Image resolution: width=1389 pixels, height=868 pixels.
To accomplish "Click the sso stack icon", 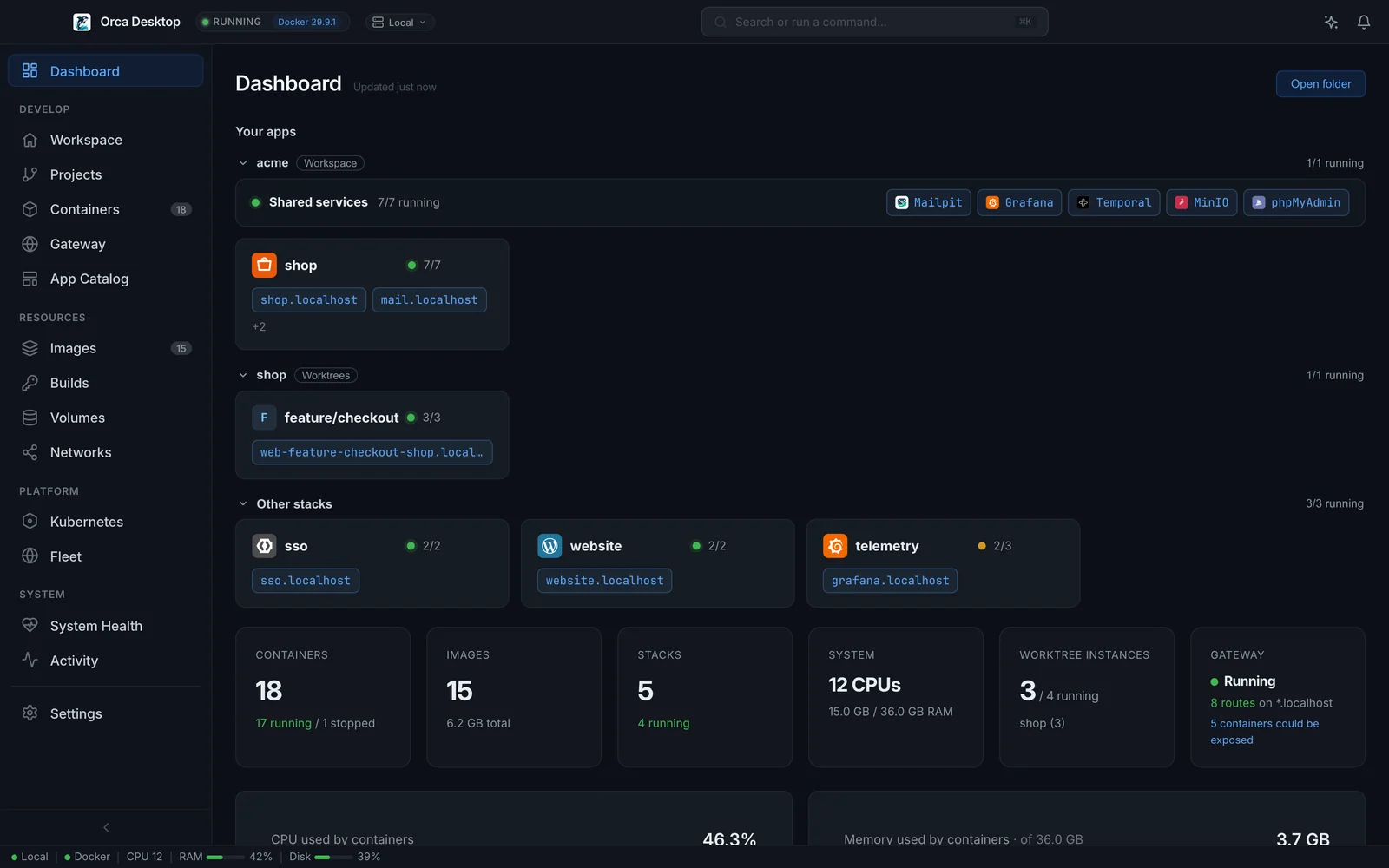I will click(x=264, y=546).
